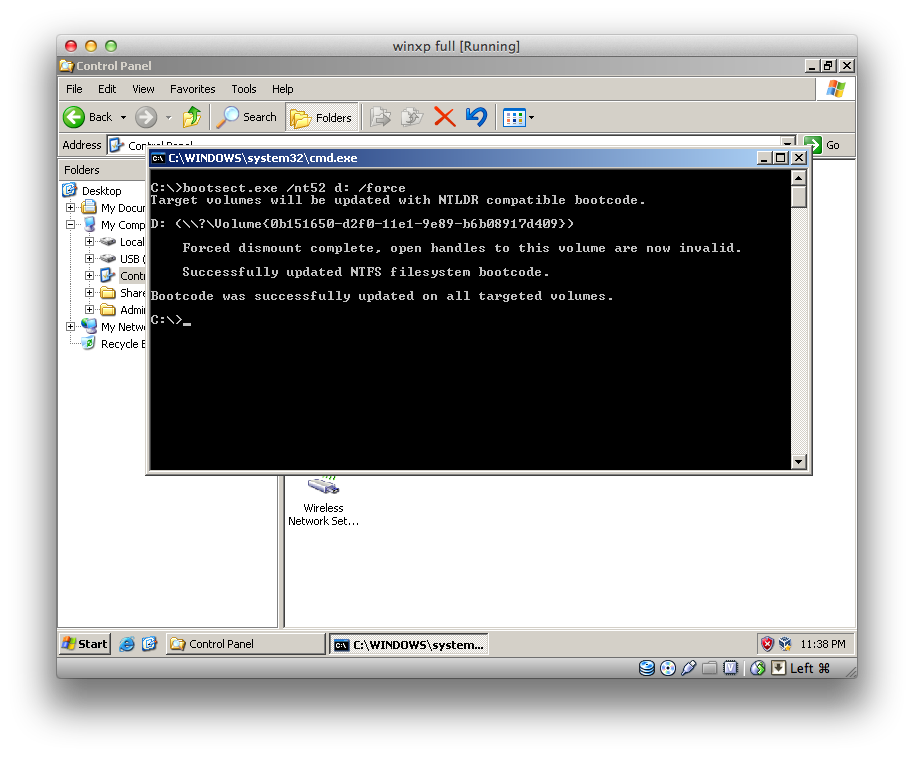Open the Tools menu
The height and width of the screenshot is (757, 914).
pyautogui.click(x=244, y=89)
